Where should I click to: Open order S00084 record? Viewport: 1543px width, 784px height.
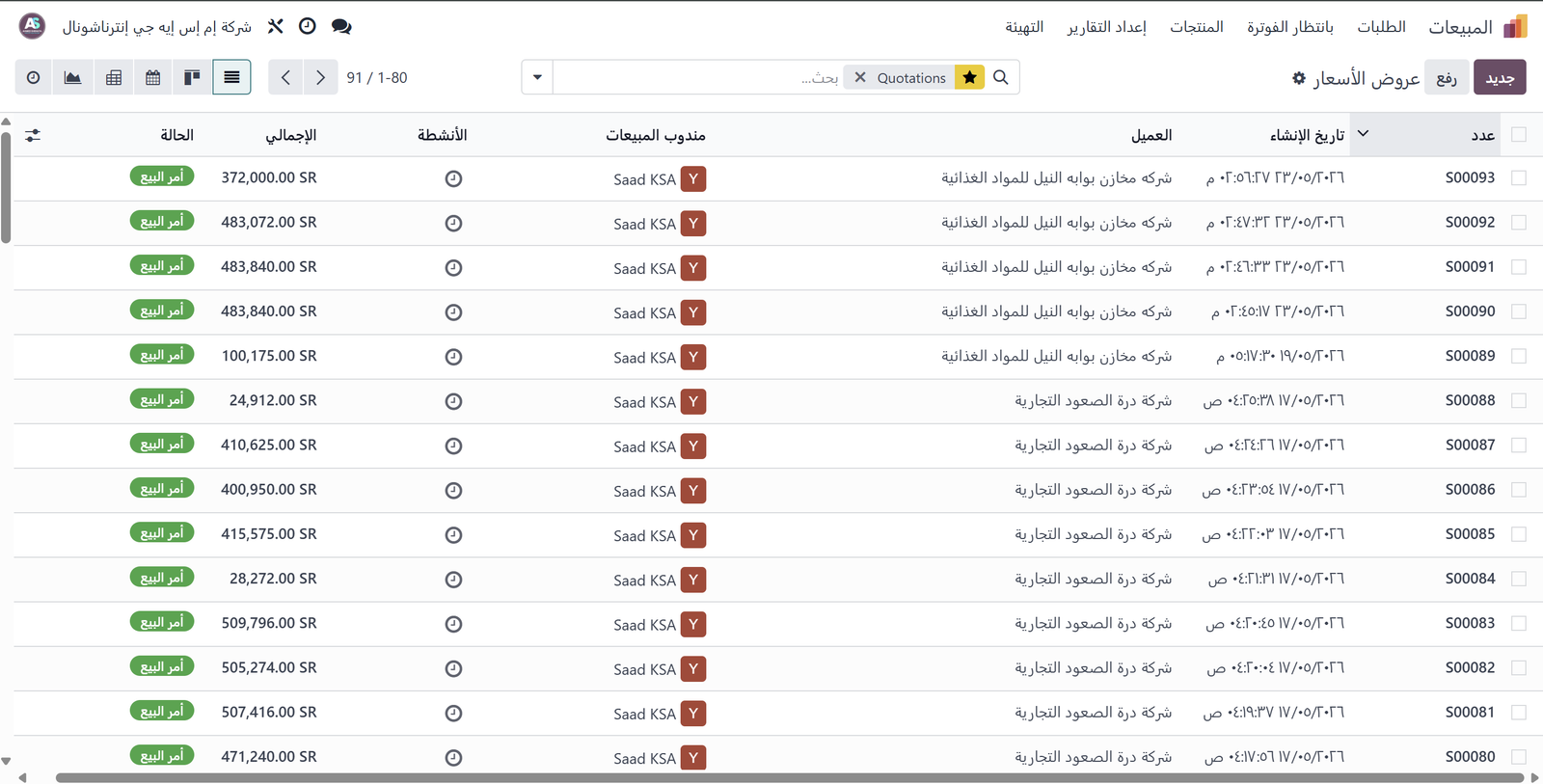(1470, 579)
